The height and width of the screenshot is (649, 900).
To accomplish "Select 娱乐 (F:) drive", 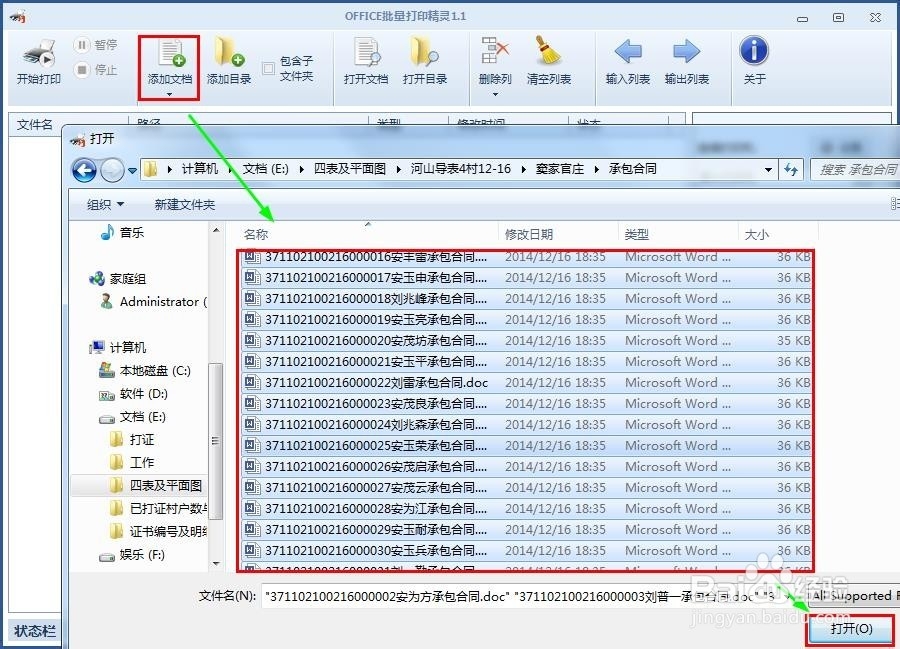I will click(x=132, y=555).
